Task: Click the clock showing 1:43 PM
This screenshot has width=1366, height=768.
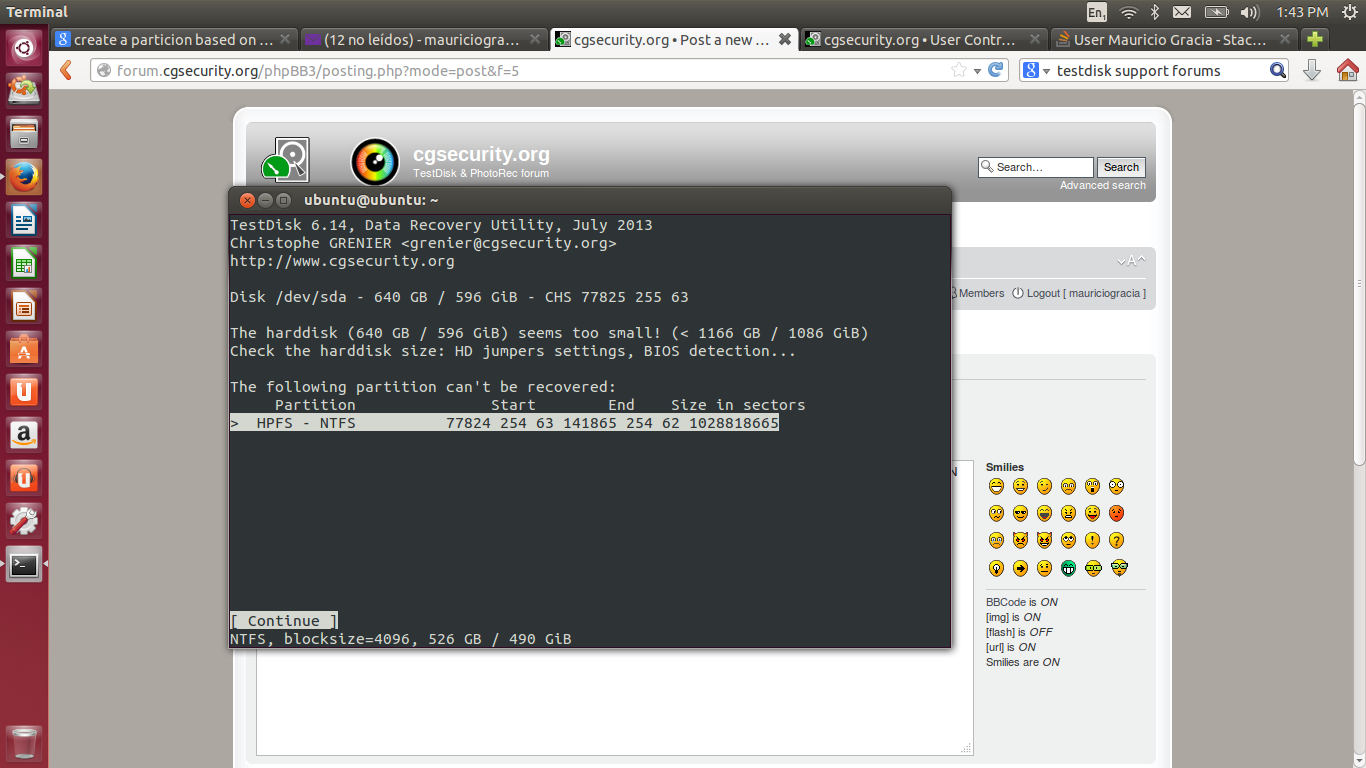Action: (x=1302, y=12)
